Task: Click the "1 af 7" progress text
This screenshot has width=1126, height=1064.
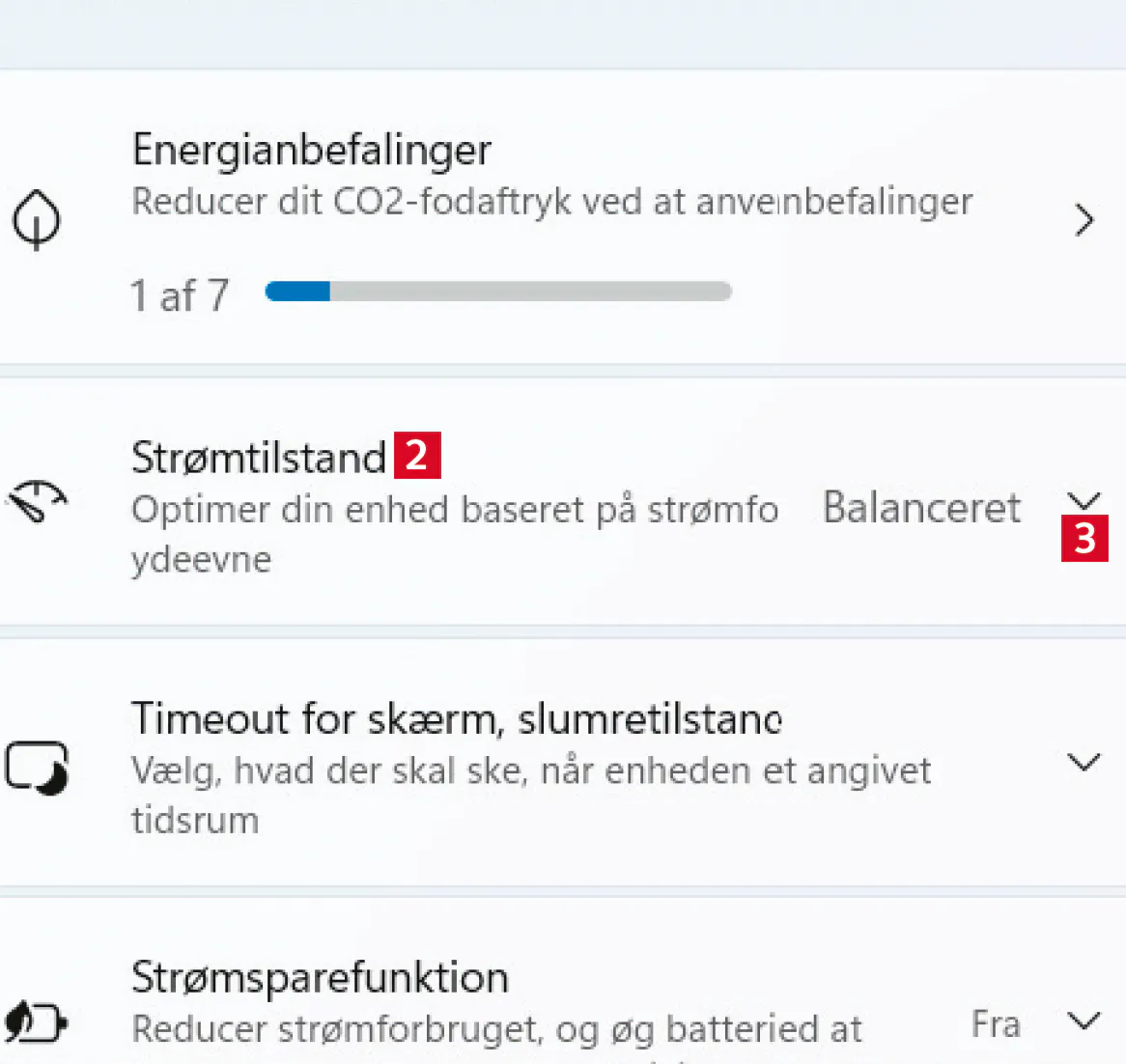Action: [x=180, y=295]
